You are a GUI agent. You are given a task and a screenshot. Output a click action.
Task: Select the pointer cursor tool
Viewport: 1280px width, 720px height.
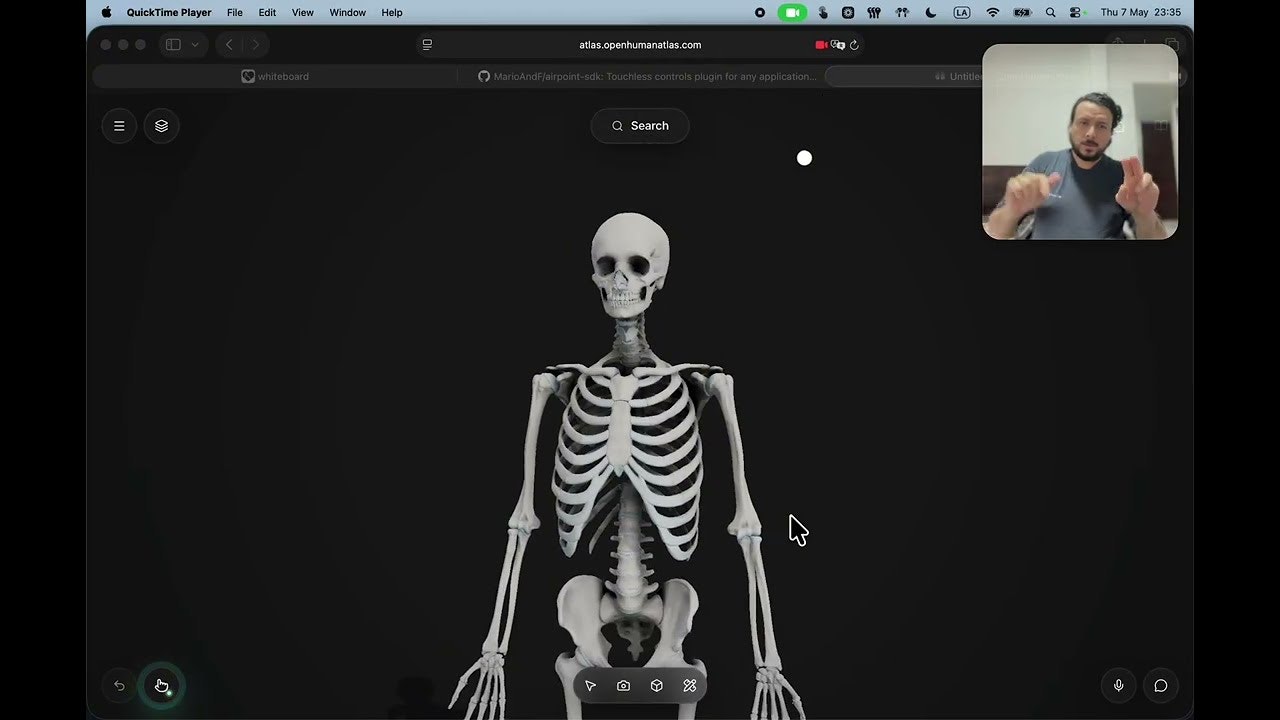click(x=590, y=686)
